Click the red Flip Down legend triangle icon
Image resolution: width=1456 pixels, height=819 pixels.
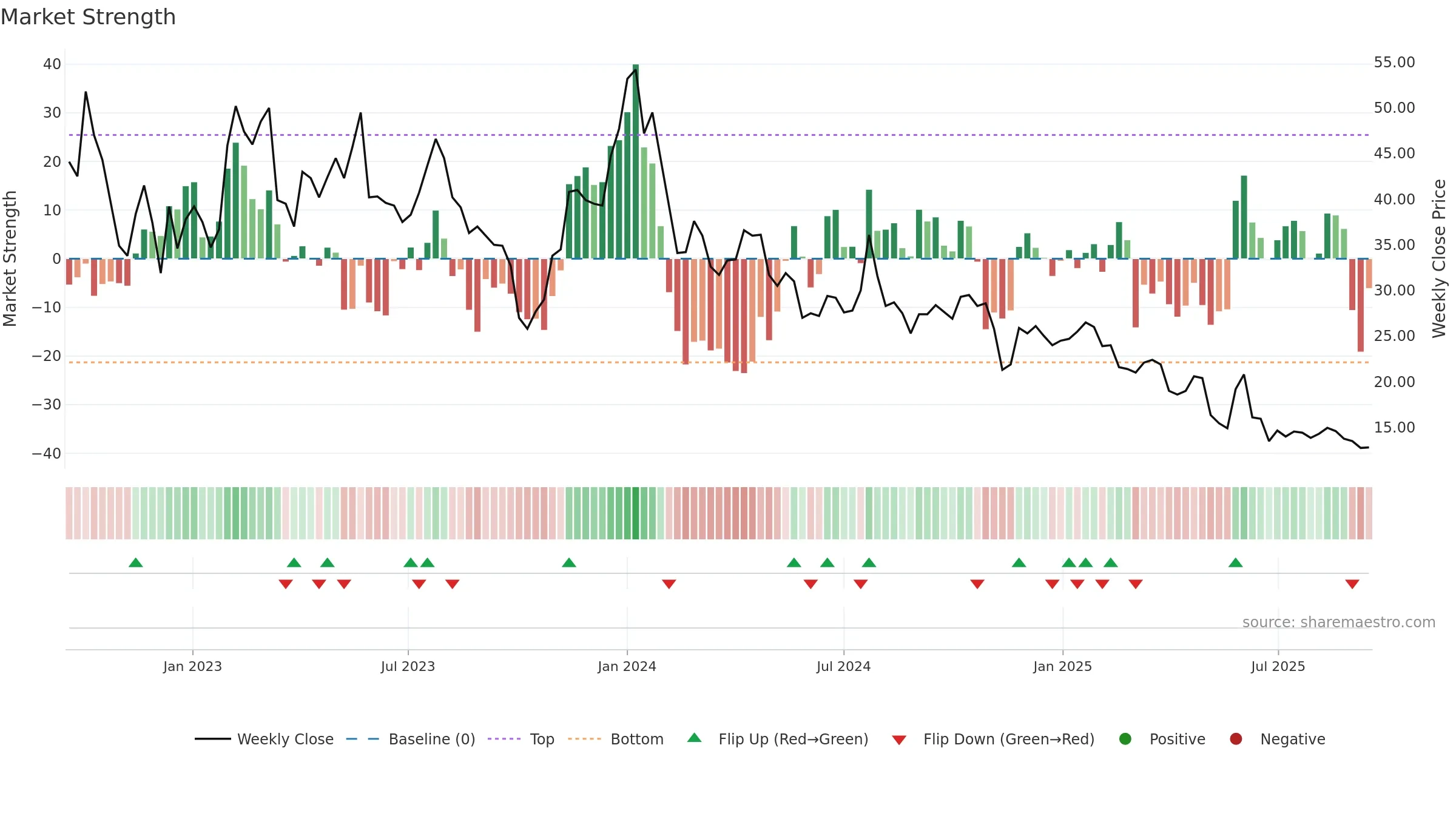(x=899, y=740)
